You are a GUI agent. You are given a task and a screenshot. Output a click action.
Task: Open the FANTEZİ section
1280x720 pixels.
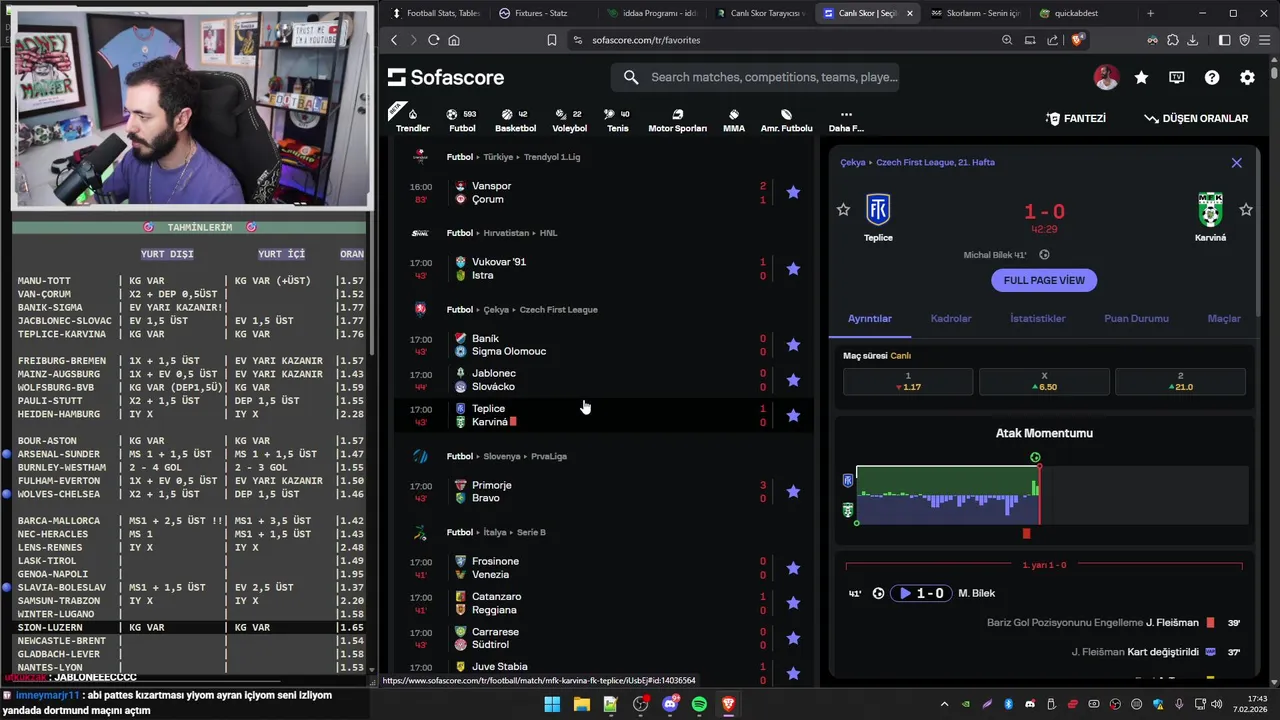tap(1076, 118)
